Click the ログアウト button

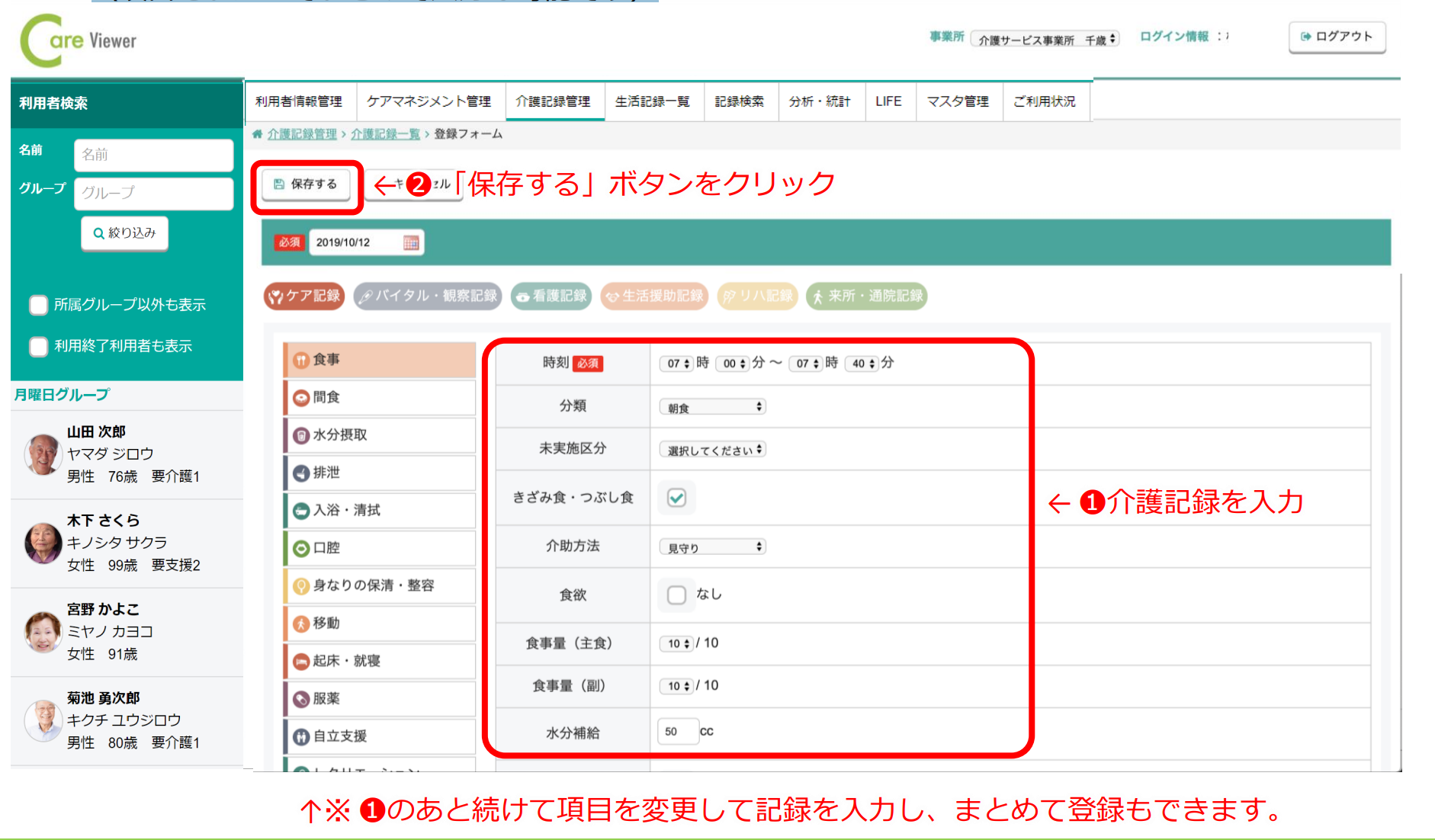pyautogui.click(x=1337, y=37)
